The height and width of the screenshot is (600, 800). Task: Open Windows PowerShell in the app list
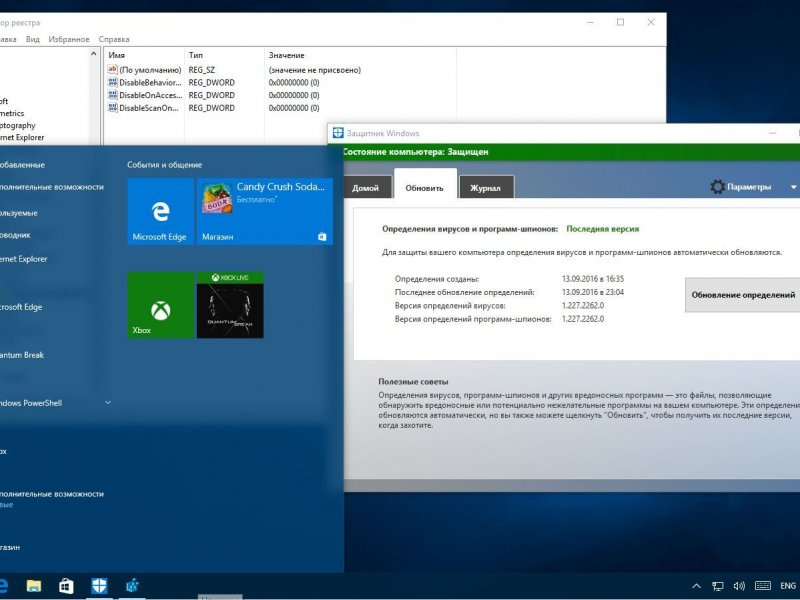pyautogui.click(x=31, y=403)
